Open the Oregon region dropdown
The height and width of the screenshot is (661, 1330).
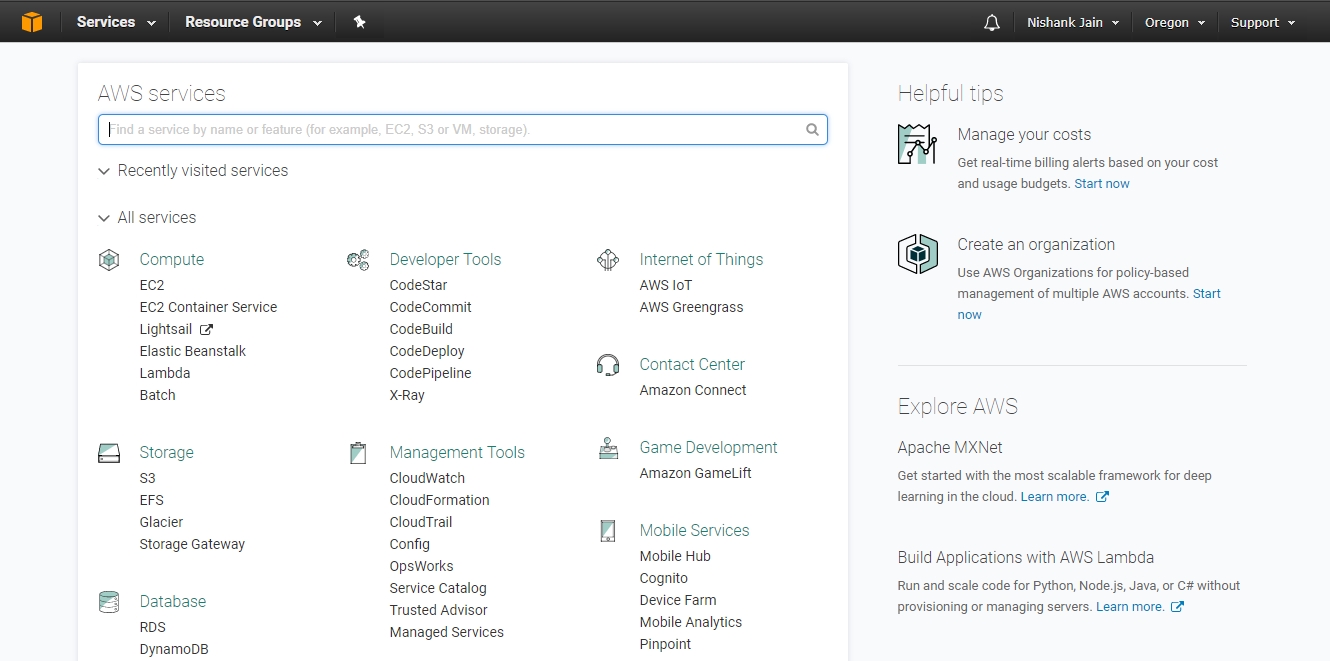[1174, 22]
